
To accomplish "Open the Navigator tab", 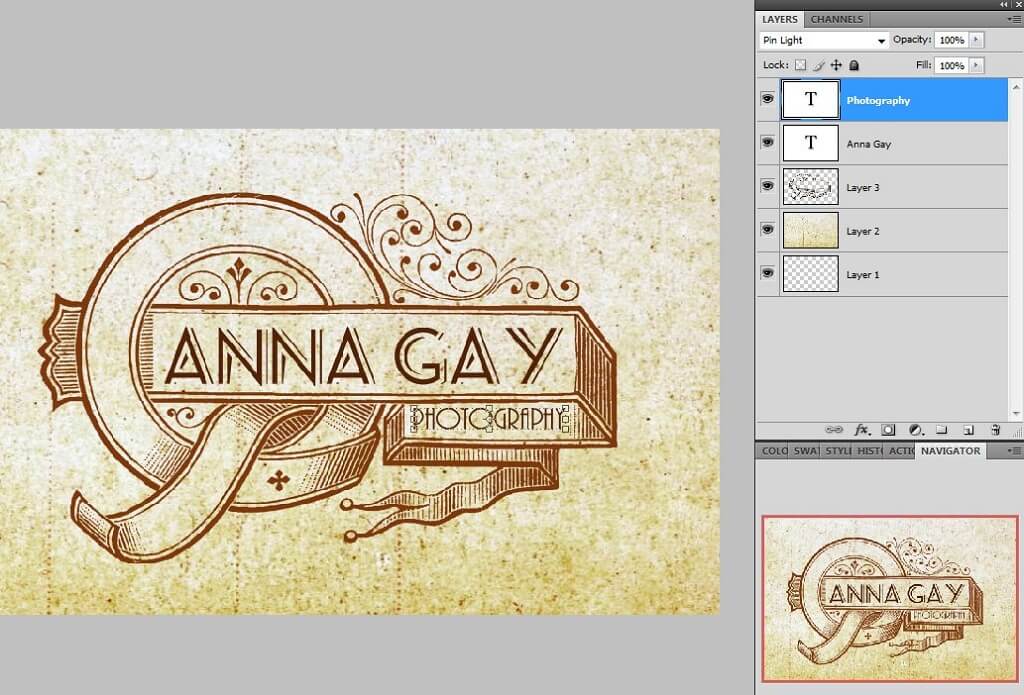I will click(x=948, y=451).
